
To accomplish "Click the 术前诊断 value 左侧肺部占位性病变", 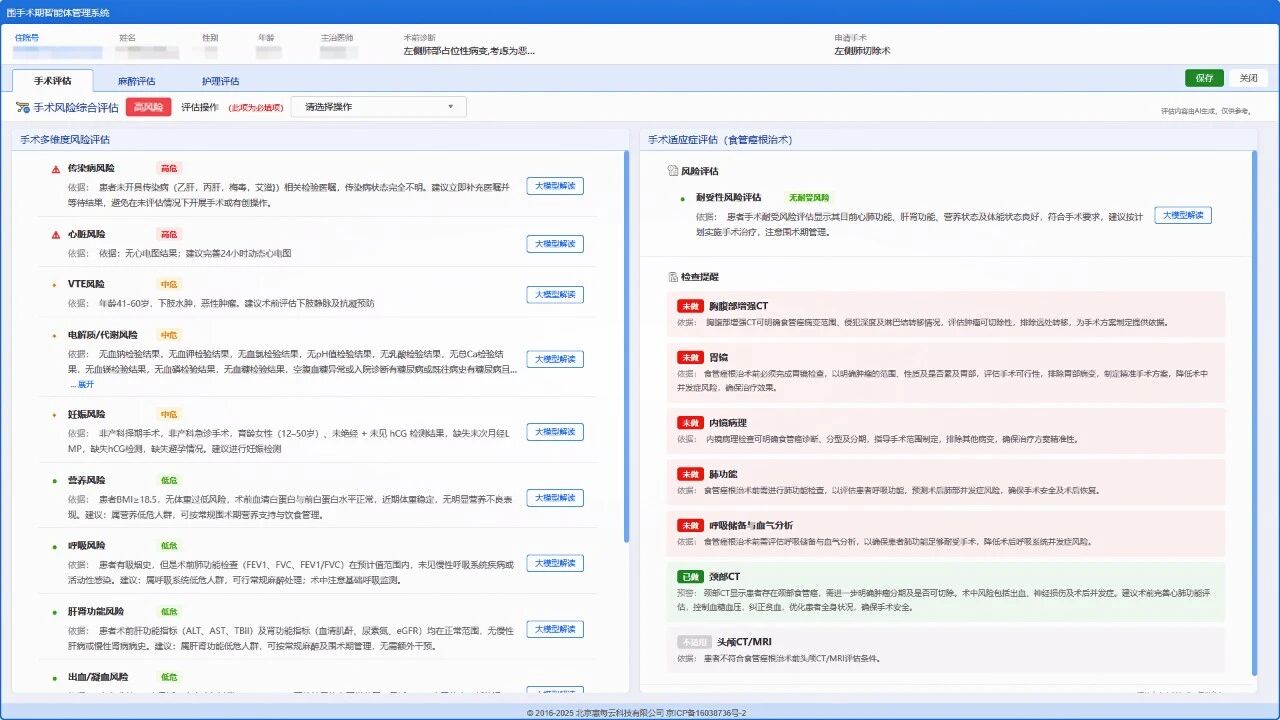I will click(468, 50).
